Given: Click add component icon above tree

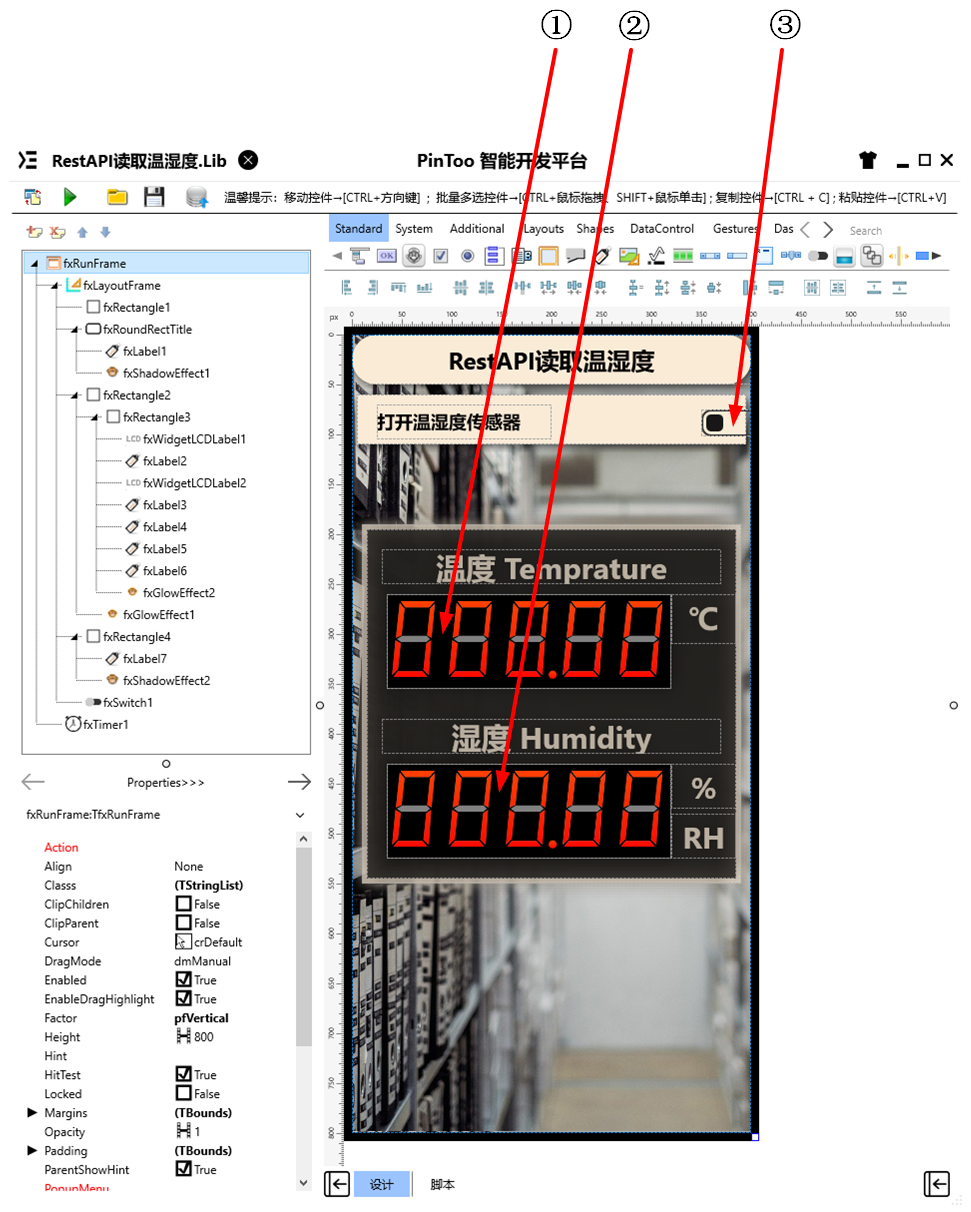Looking at the screenshot, I should coord(35,232).
